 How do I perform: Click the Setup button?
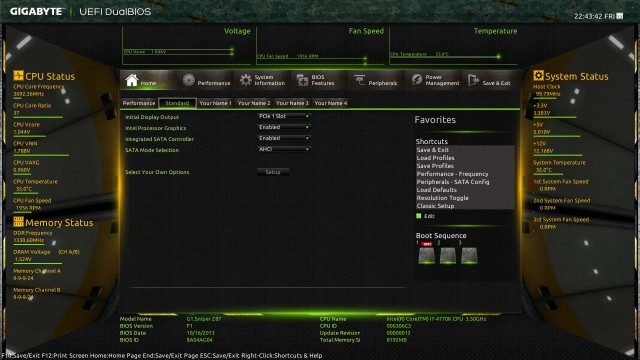pyautogui.click(x=273, y=172)
